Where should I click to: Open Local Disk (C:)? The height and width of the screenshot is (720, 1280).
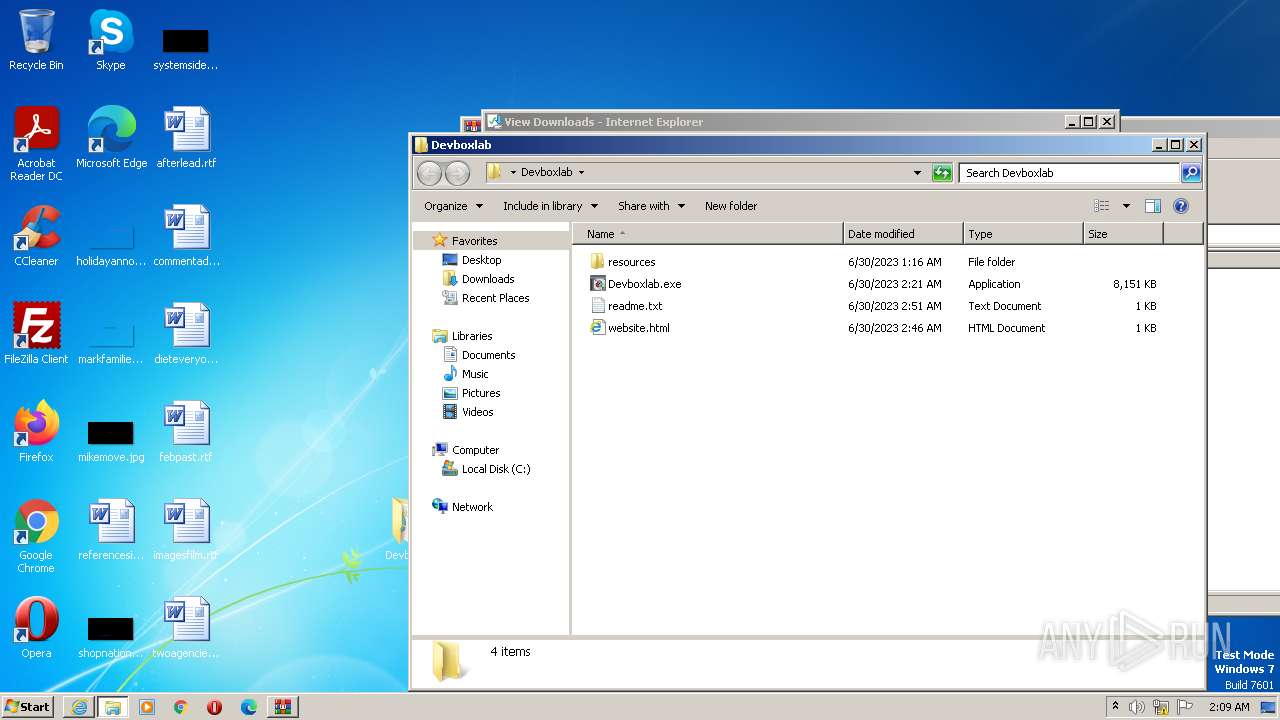click(x=496, y=469)
